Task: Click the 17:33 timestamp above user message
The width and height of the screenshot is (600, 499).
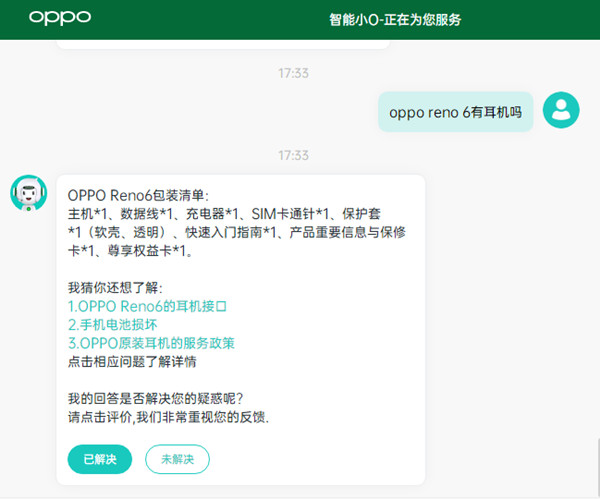Action: (293, 73)
